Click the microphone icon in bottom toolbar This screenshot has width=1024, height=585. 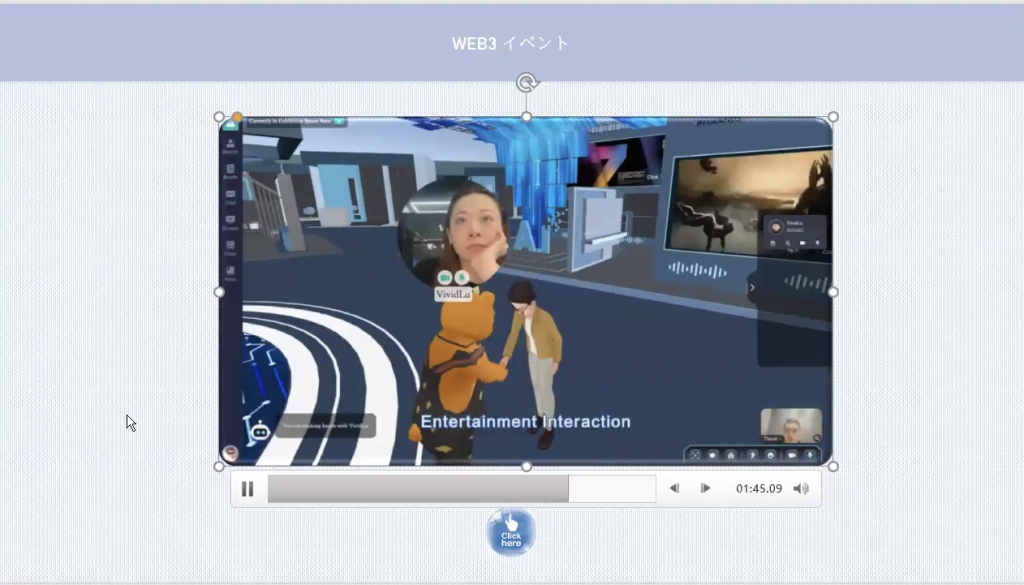pyautogui.click(x=810, y=455)
